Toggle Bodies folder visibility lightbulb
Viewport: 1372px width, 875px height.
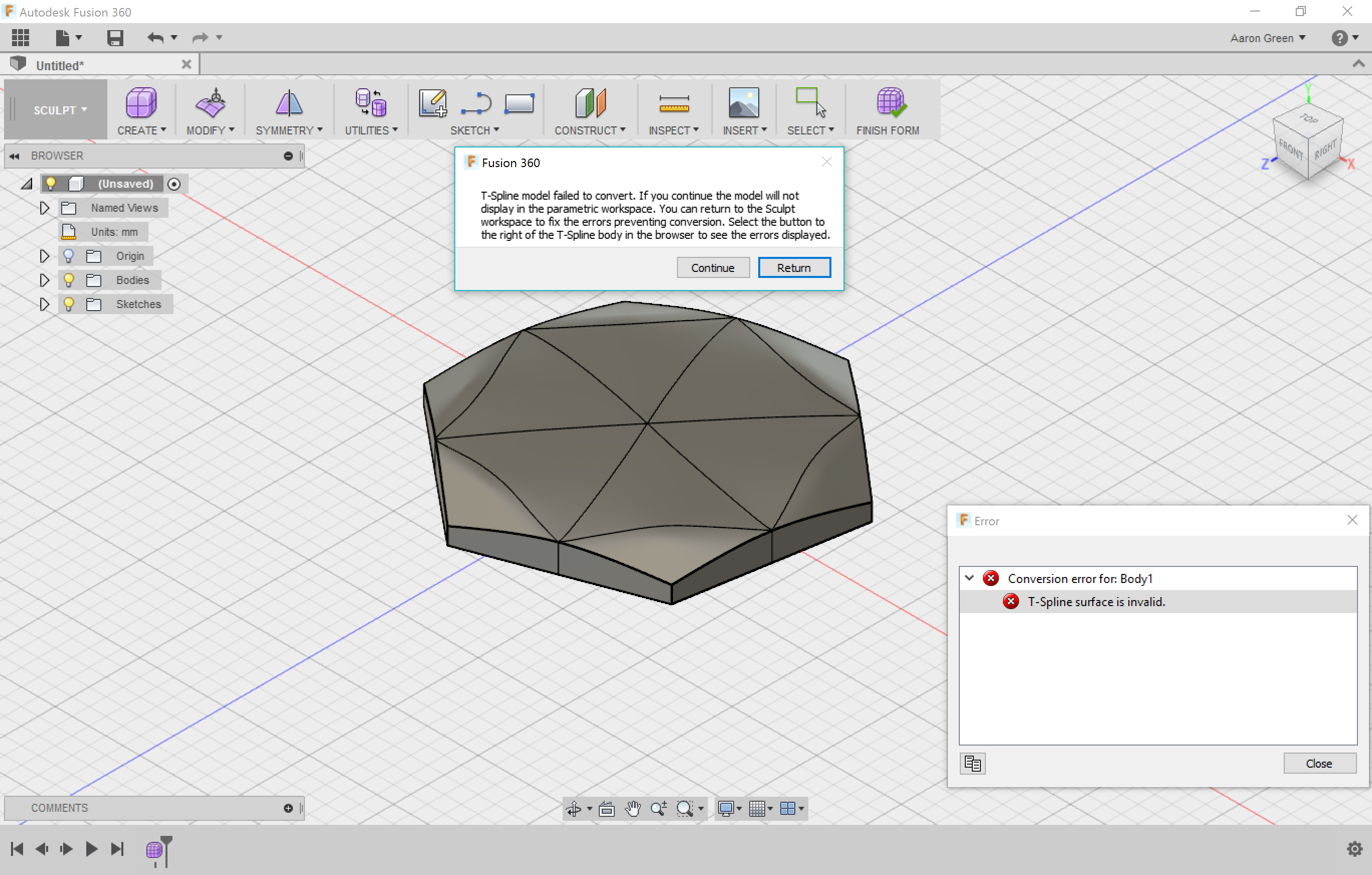(x=68, y=280)
